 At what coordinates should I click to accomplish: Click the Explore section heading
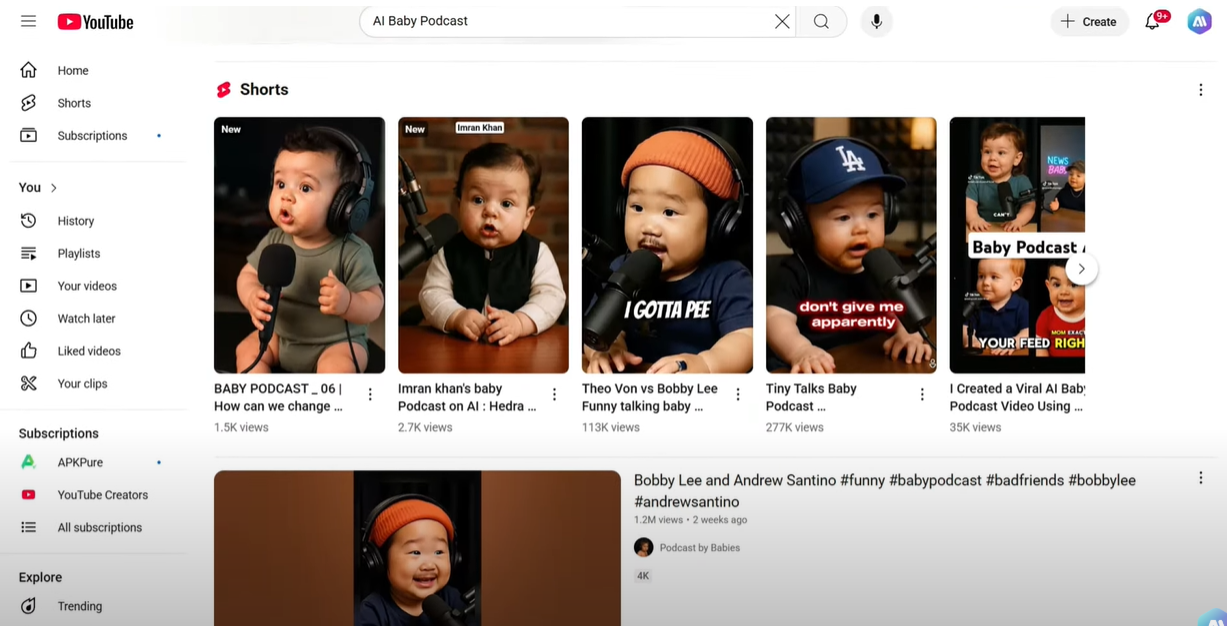click(x=40, y=577)
